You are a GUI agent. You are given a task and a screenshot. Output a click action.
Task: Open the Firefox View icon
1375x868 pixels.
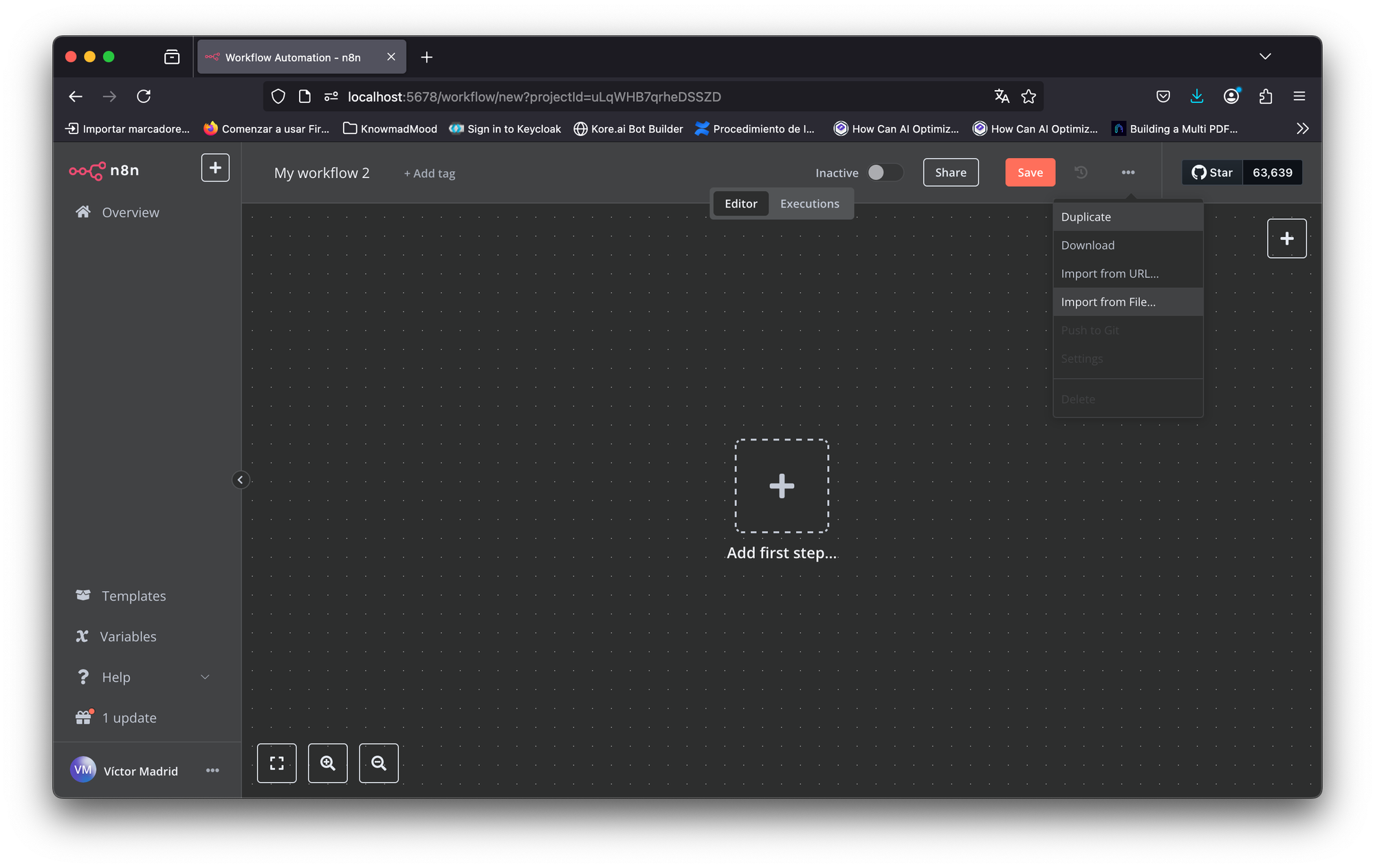pyautogui.click(x=172, y=57)
